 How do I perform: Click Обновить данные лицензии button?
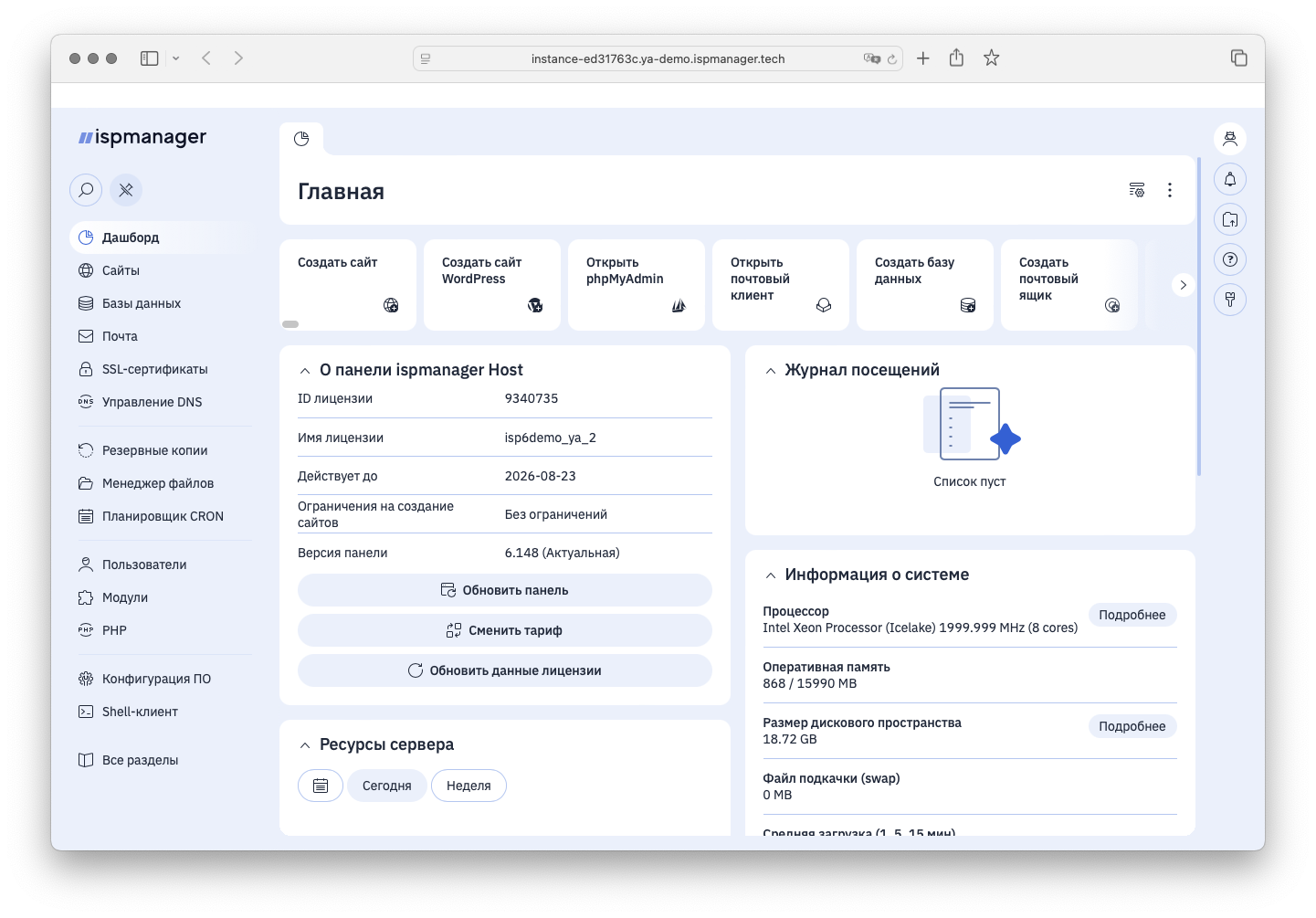tap(505, 670)
